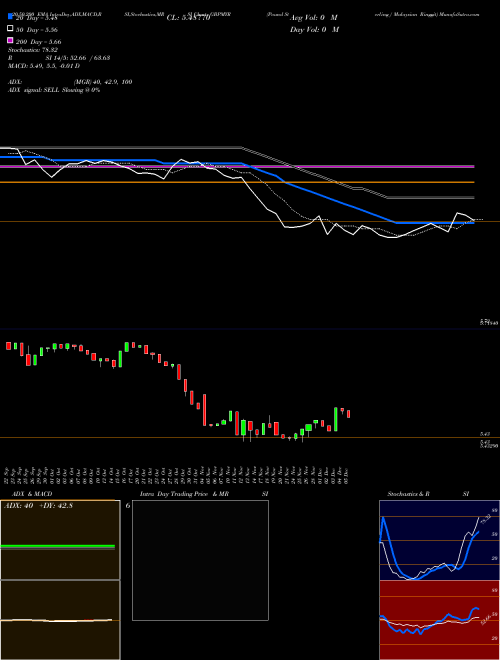
Task: Click the empty intraday price chart box
Action: (200, 560)
